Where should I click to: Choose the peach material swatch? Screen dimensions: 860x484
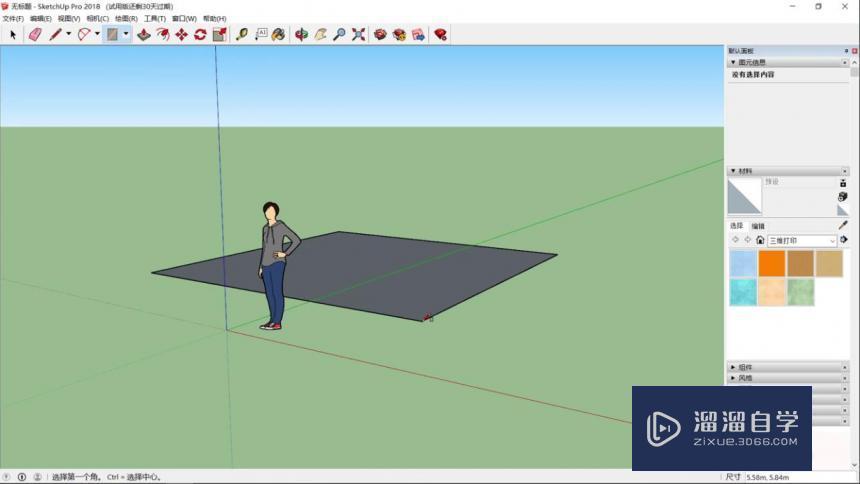pyautogui.click(x=772, y=291)
